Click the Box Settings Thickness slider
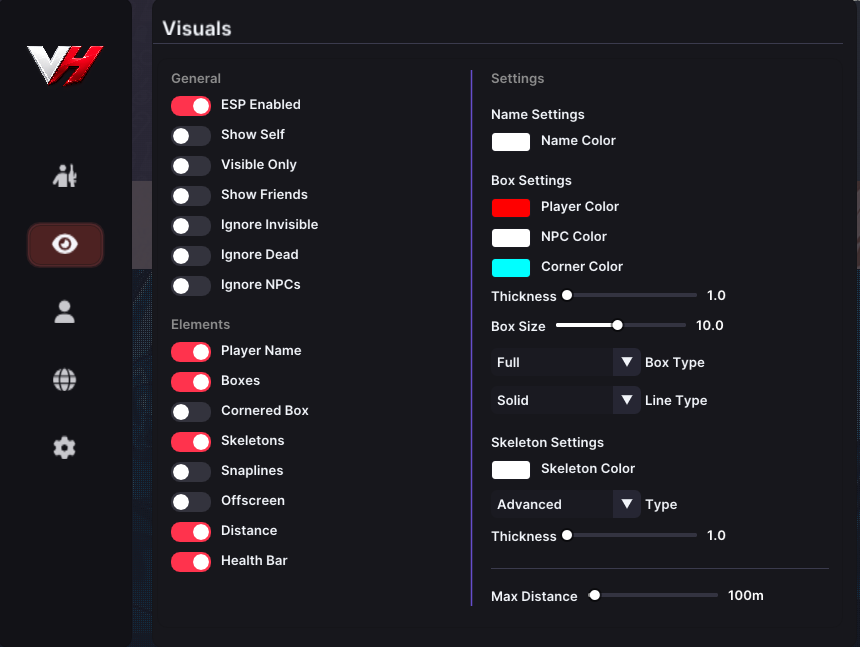Screen dimensions: 860x647 630,296
